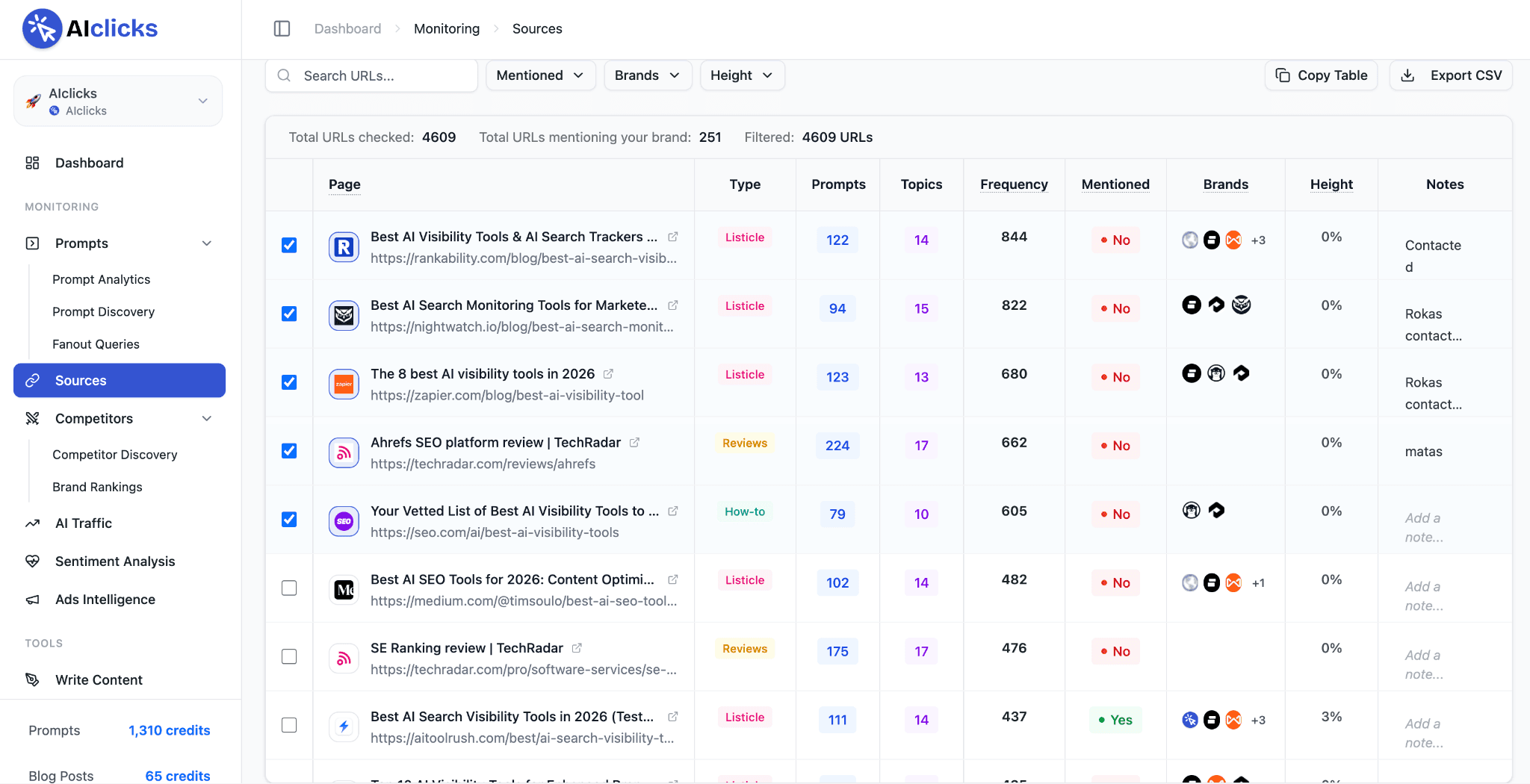Uncheck the seo.com row checkbox
The image size is (1530, 784).
pos(289,520)
